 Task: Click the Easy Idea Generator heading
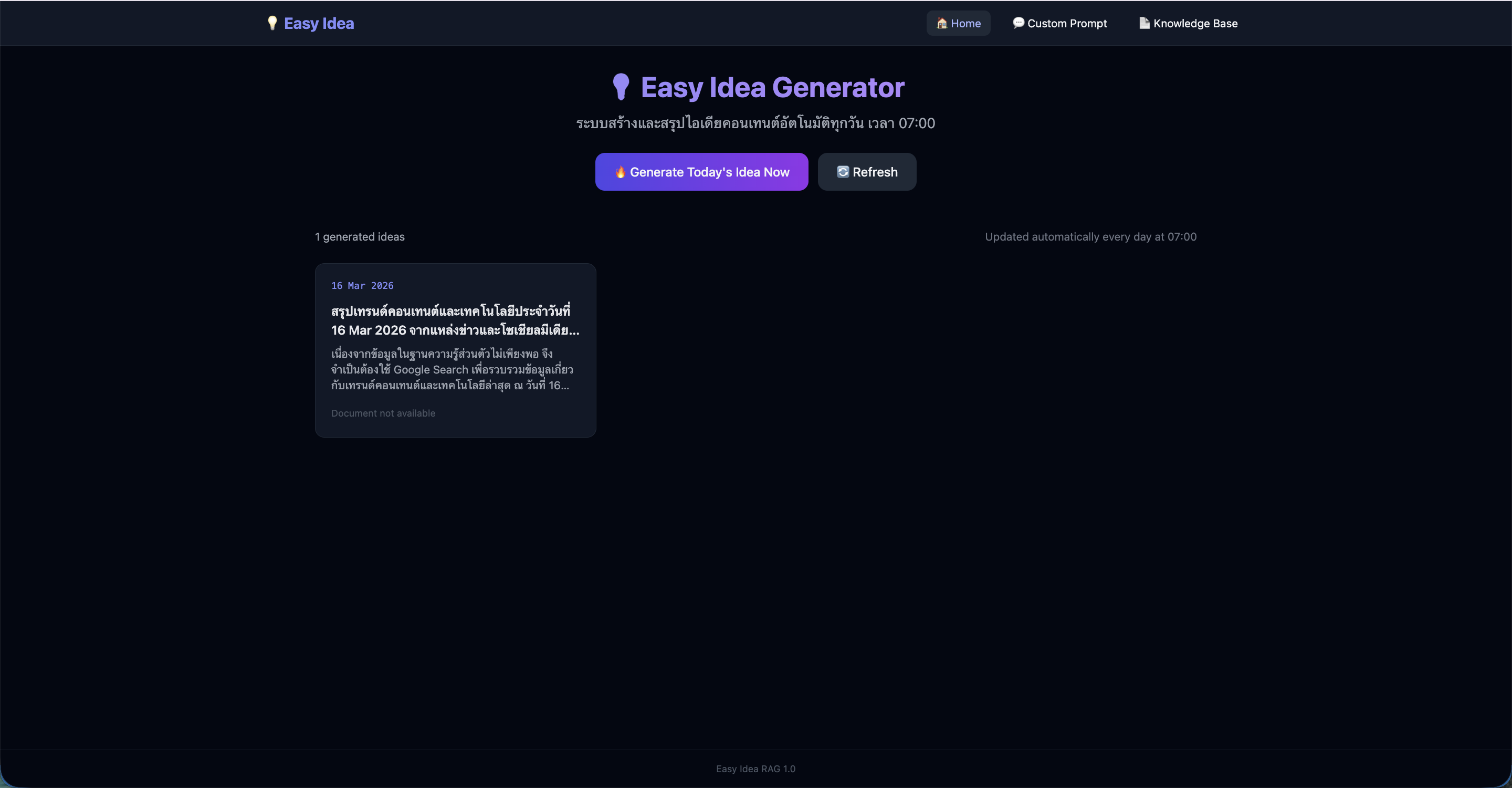pyautogui.click(x=772, y=88)
